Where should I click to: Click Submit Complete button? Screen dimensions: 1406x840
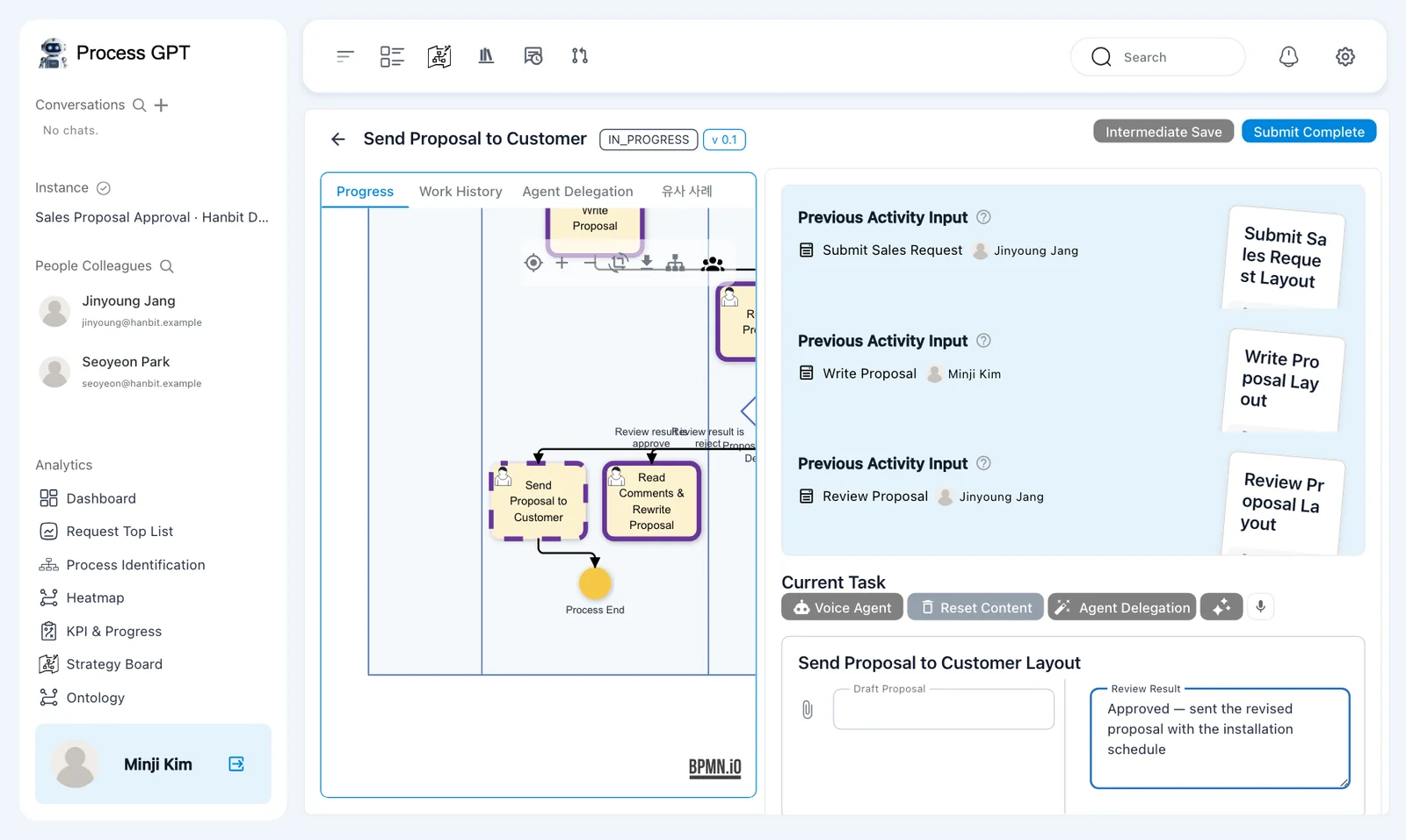pyautogui.click(x=1308, y=132)
